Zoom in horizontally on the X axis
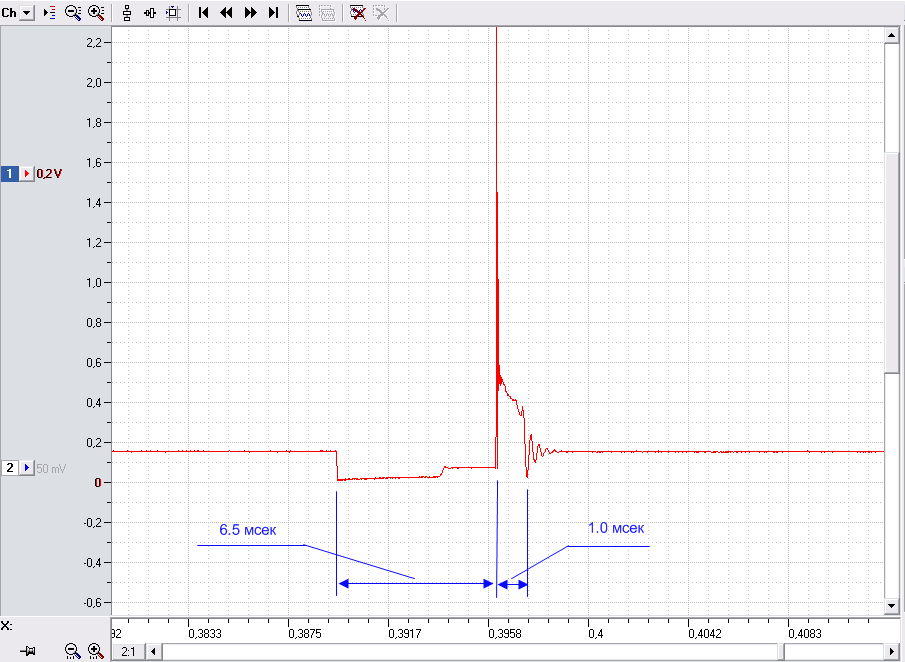Image resolution: width=905 pixels, height=662 pixels. (x=96, y=652)
